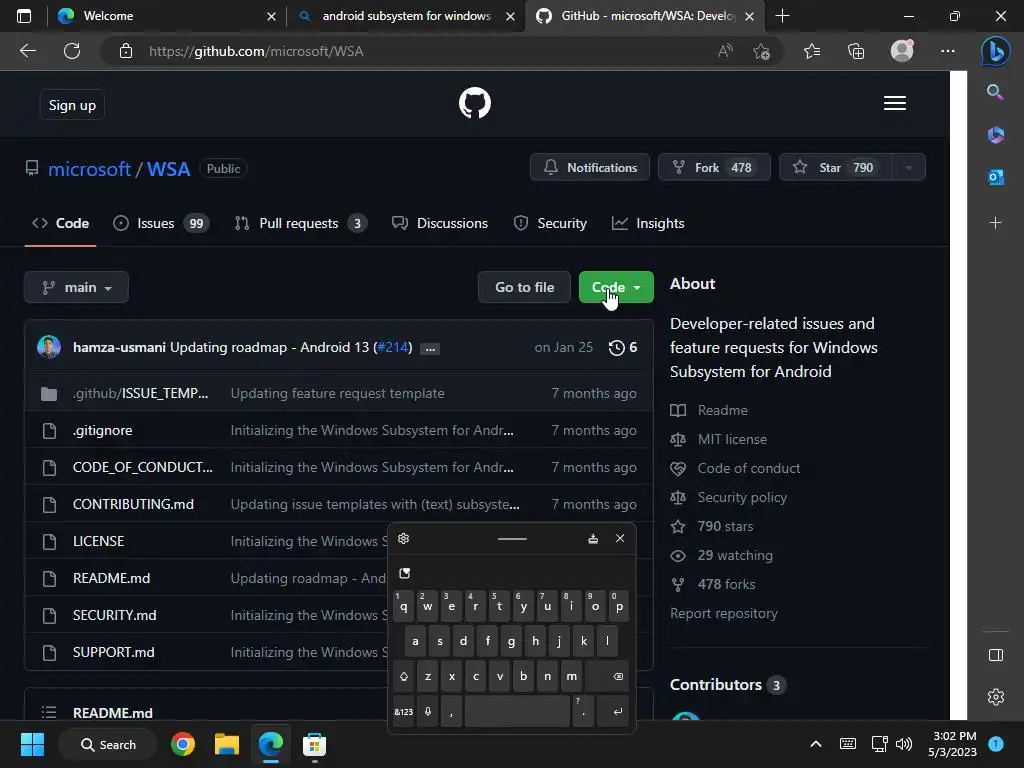Open commit link #214
Viewport: 1024px width, 768px height.
tap(392, 347)
